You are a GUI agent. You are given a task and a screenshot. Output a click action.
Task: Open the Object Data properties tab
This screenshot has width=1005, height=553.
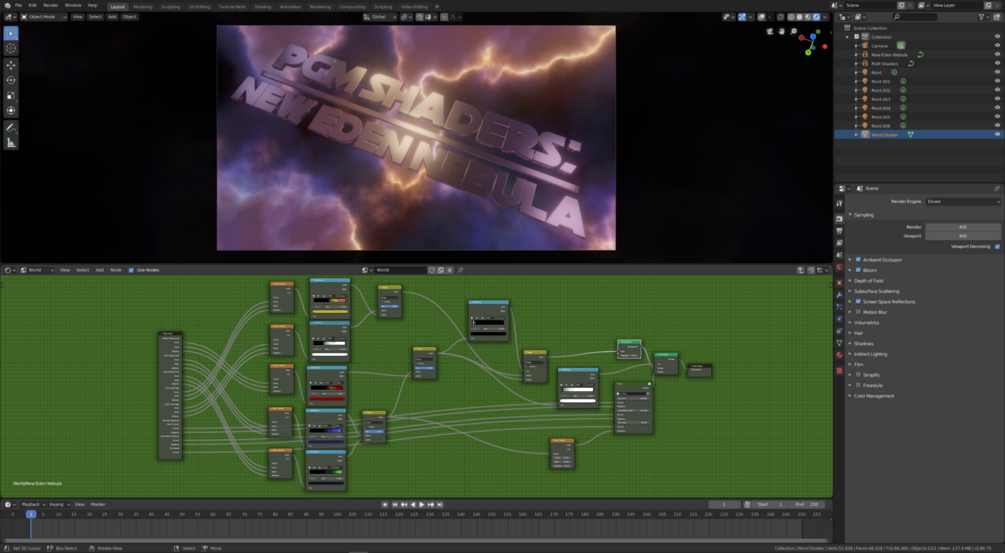tap(839, 343)
